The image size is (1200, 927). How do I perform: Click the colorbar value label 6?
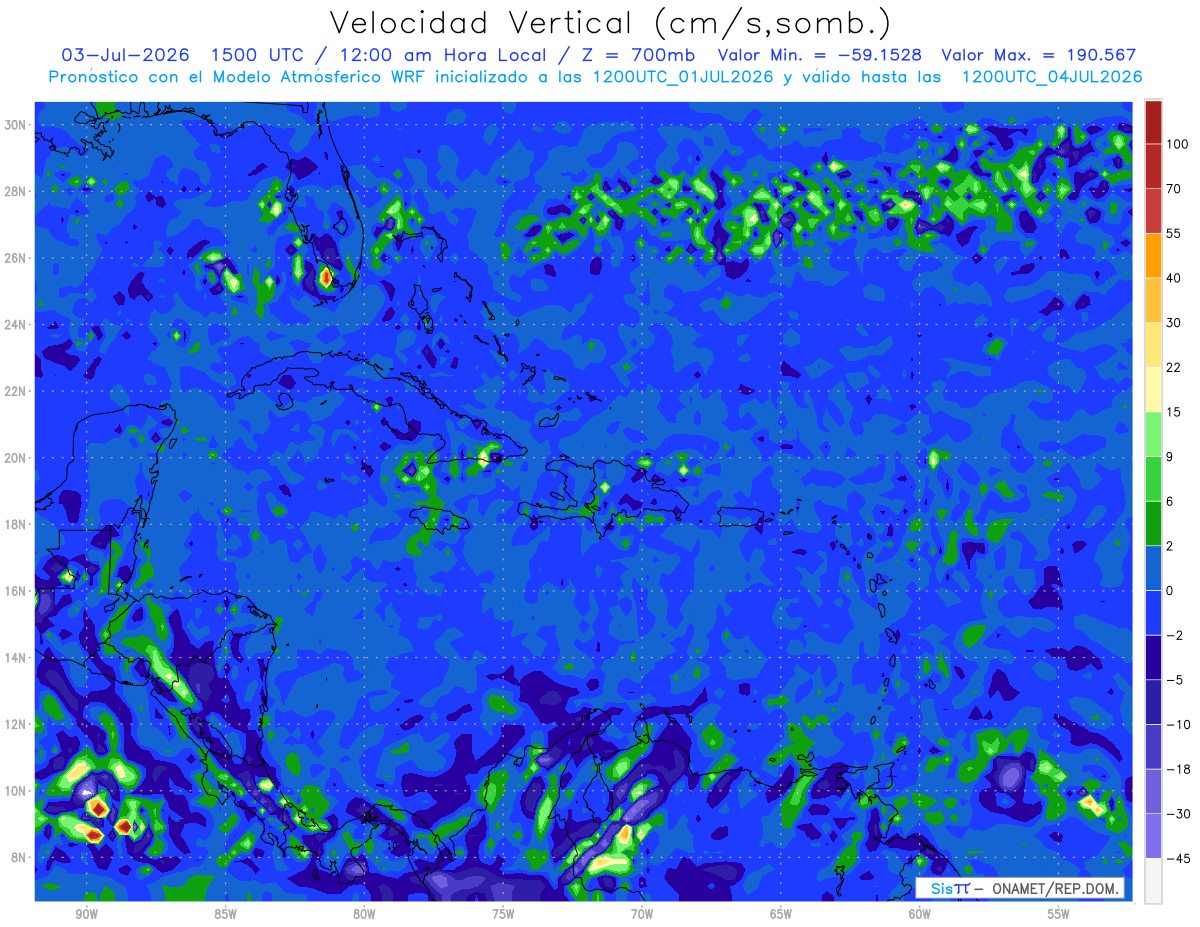coord(1170,500)
